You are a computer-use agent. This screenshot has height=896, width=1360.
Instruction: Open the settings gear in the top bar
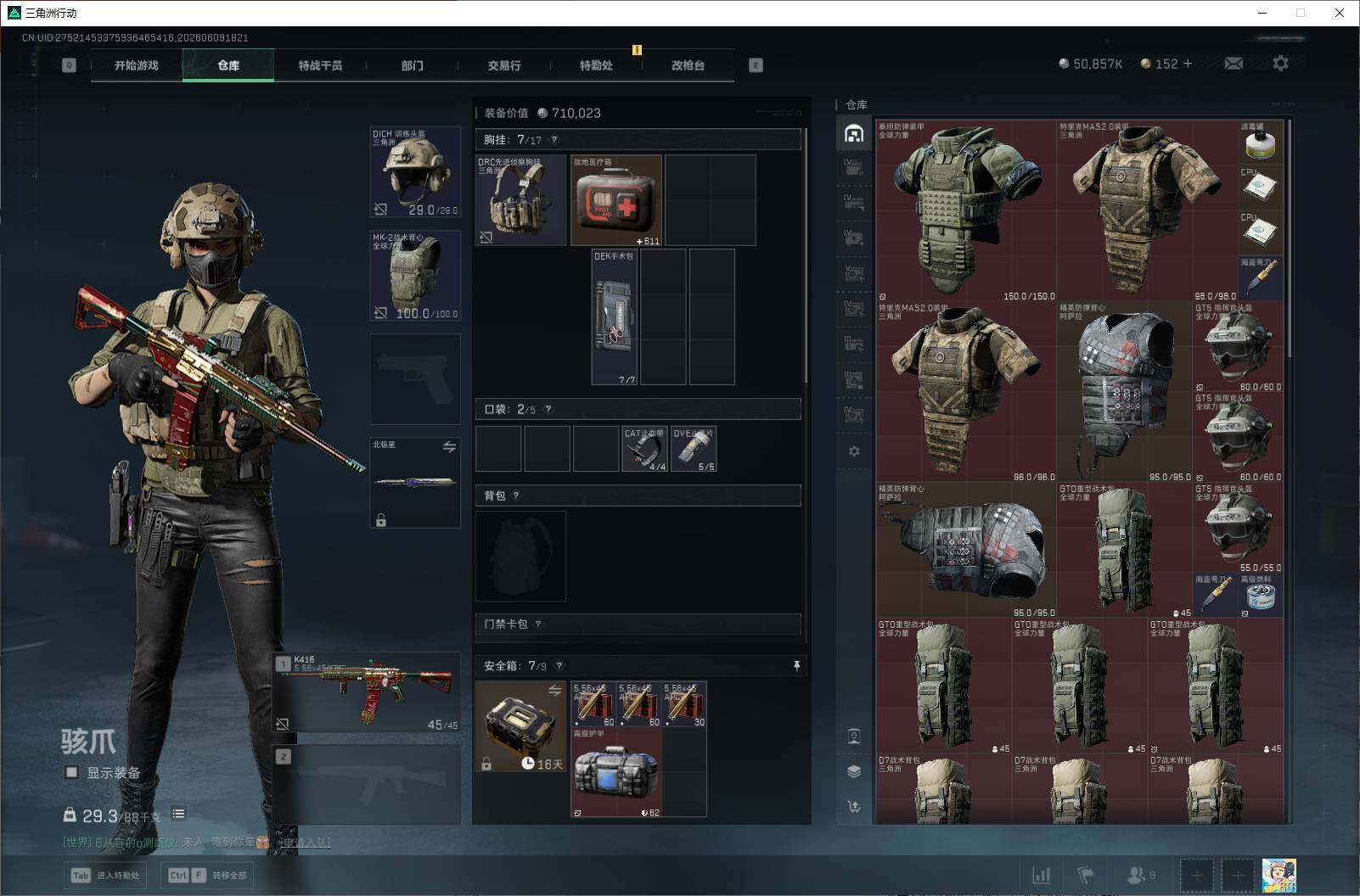[x=1280, y=64]
